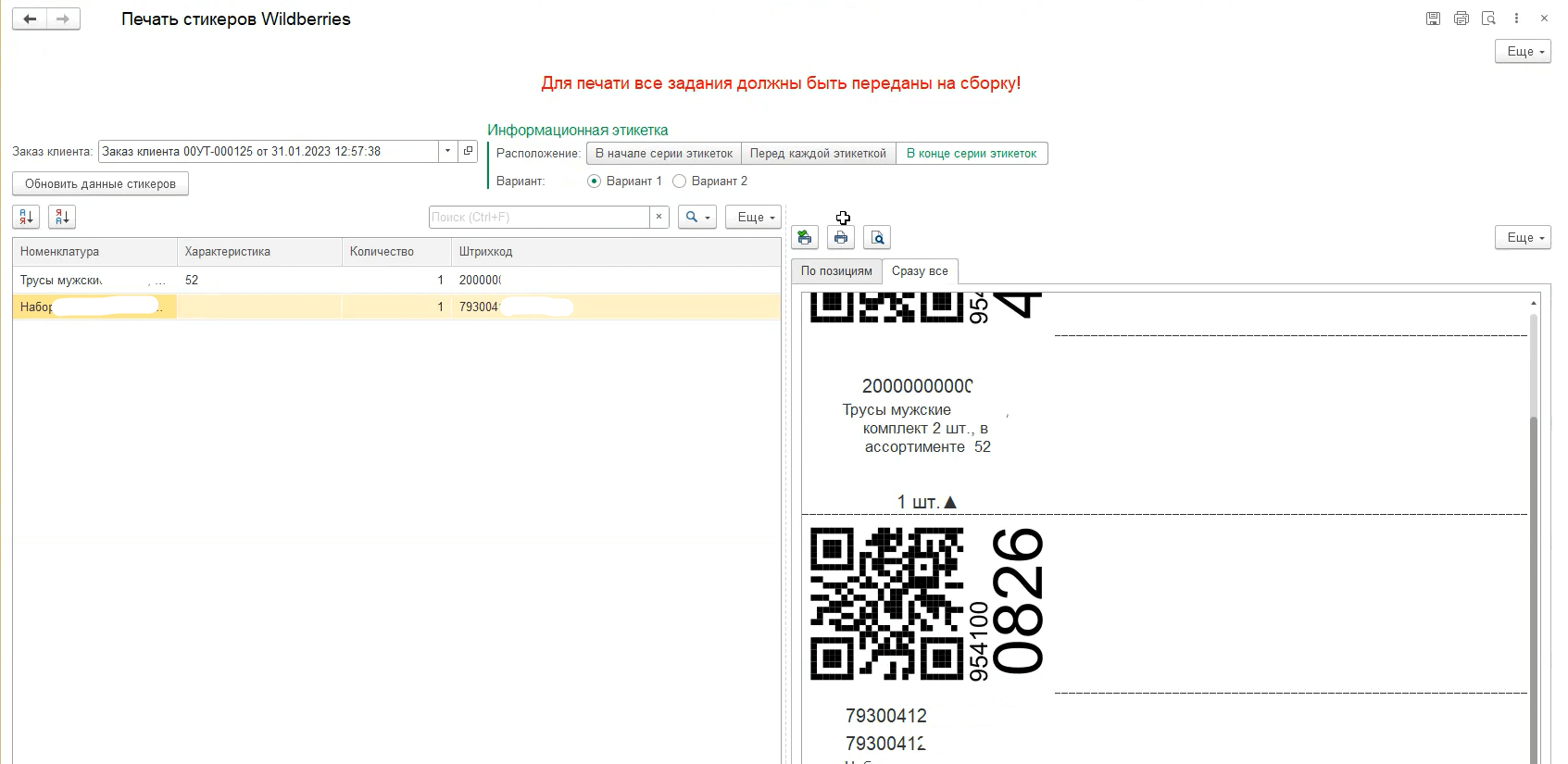Sort by the Количество column header

tap(396, 252)
